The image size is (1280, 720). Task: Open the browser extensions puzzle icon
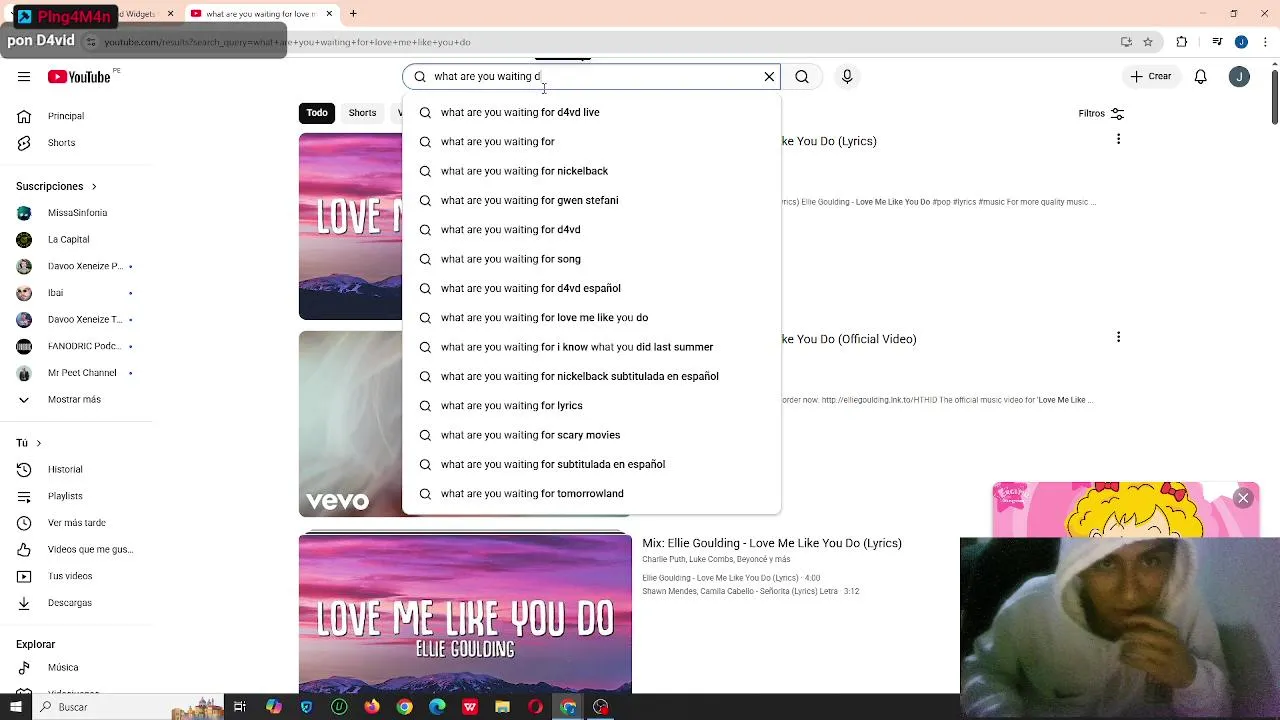pos(1182,42)
